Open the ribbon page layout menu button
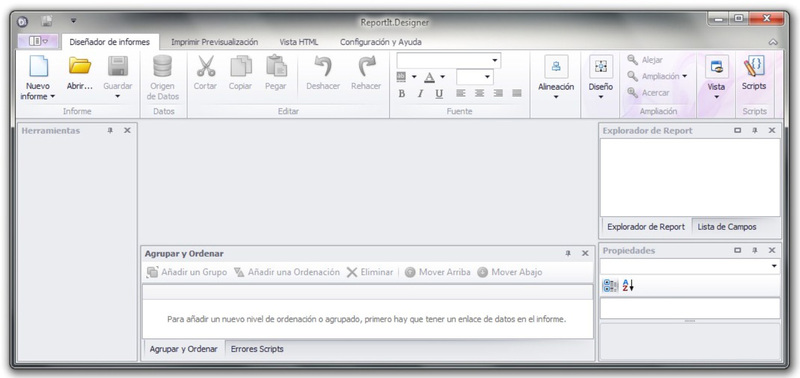This screenshot has width=800, height=378. (38, 42)
